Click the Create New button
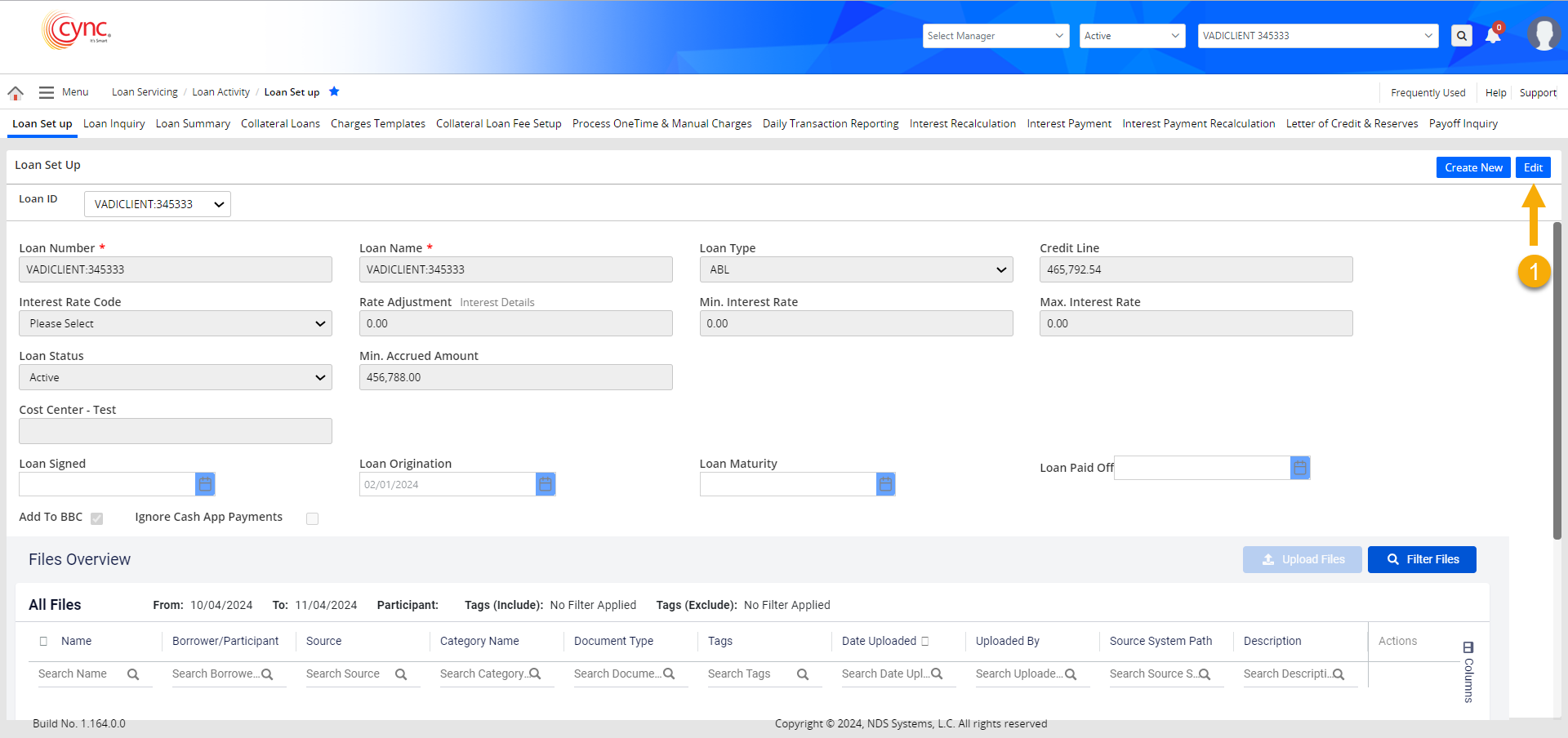 coord(1472,167)
